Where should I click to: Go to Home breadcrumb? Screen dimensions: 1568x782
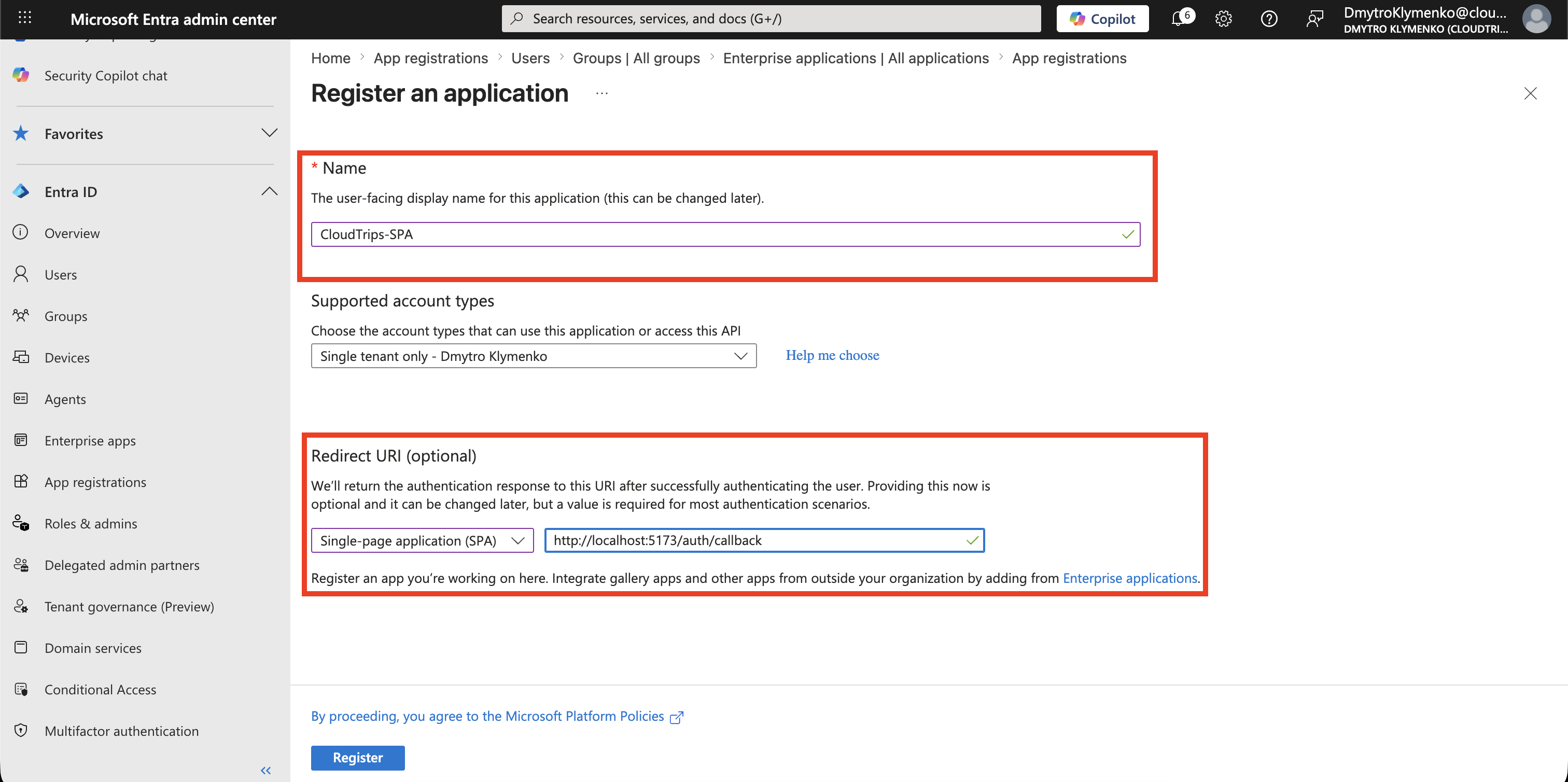(x=330, y=58)
